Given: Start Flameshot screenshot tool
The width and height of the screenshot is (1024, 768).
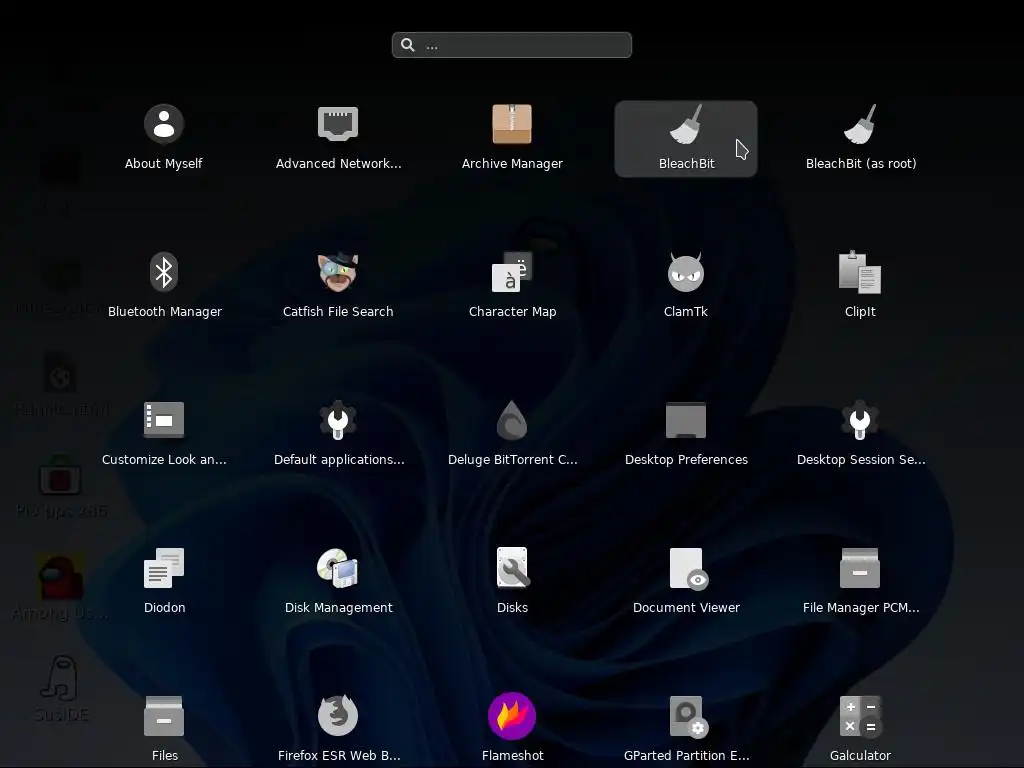Looking at the screenshot, I should click(512, 729).
